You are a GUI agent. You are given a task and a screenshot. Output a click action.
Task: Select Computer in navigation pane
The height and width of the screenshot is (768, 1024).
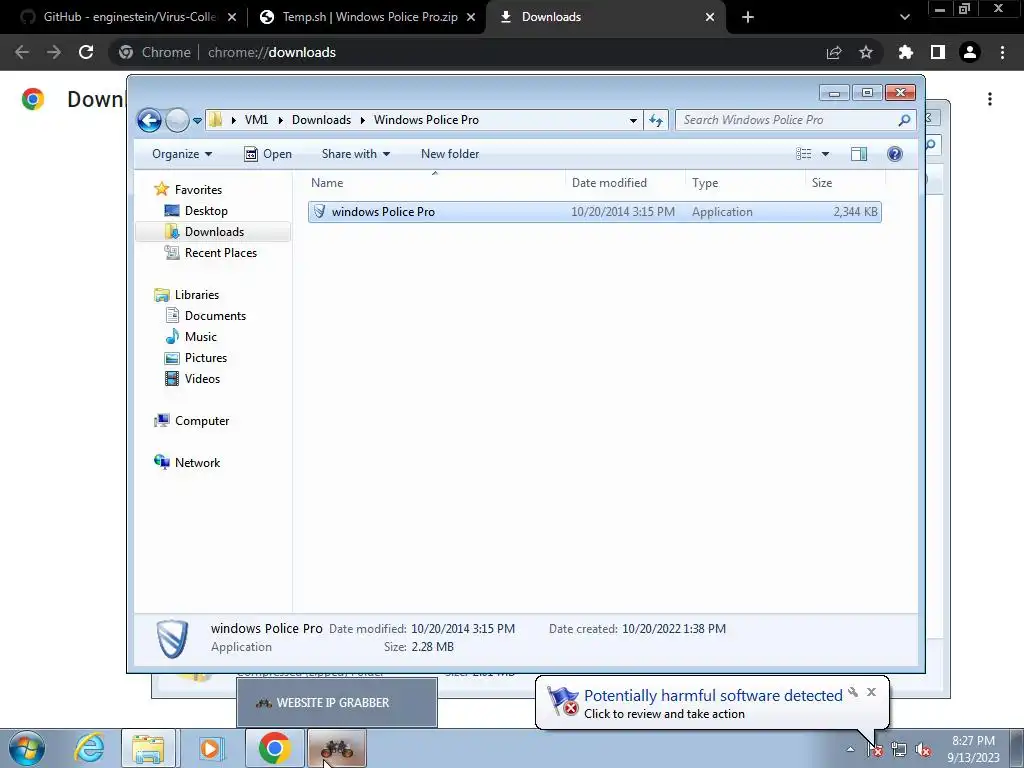click(202, 421)
